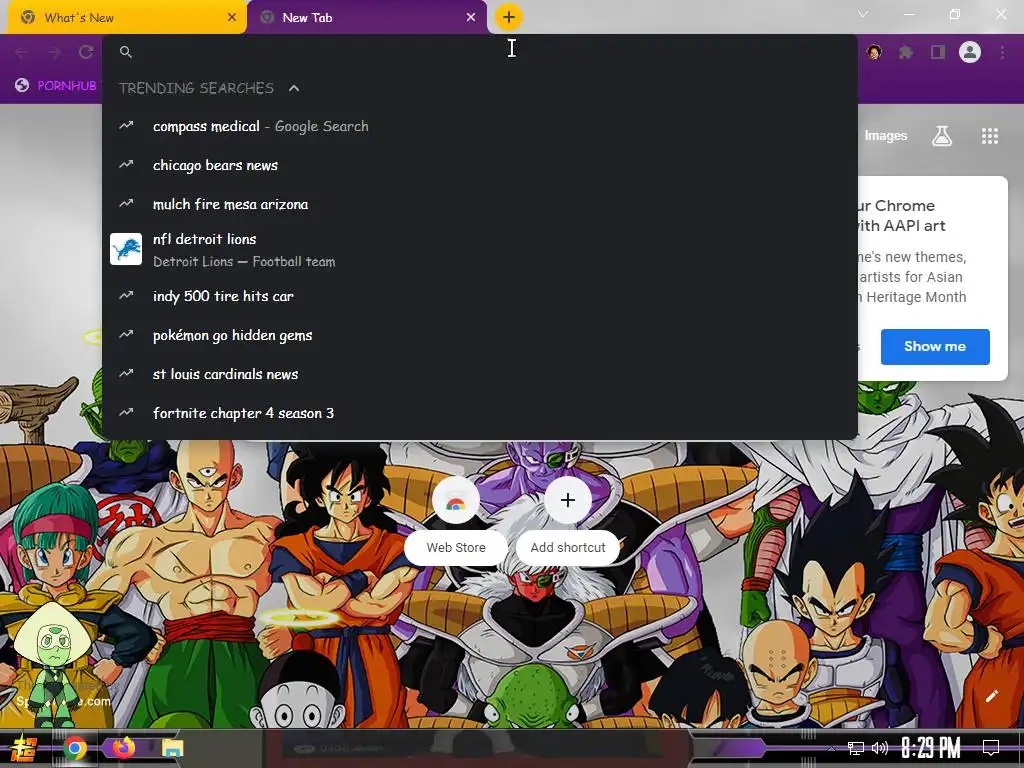Open the taskbar clock showing 8:29 PM
The height and width of the screenshot is (768, 1024).
930,748
